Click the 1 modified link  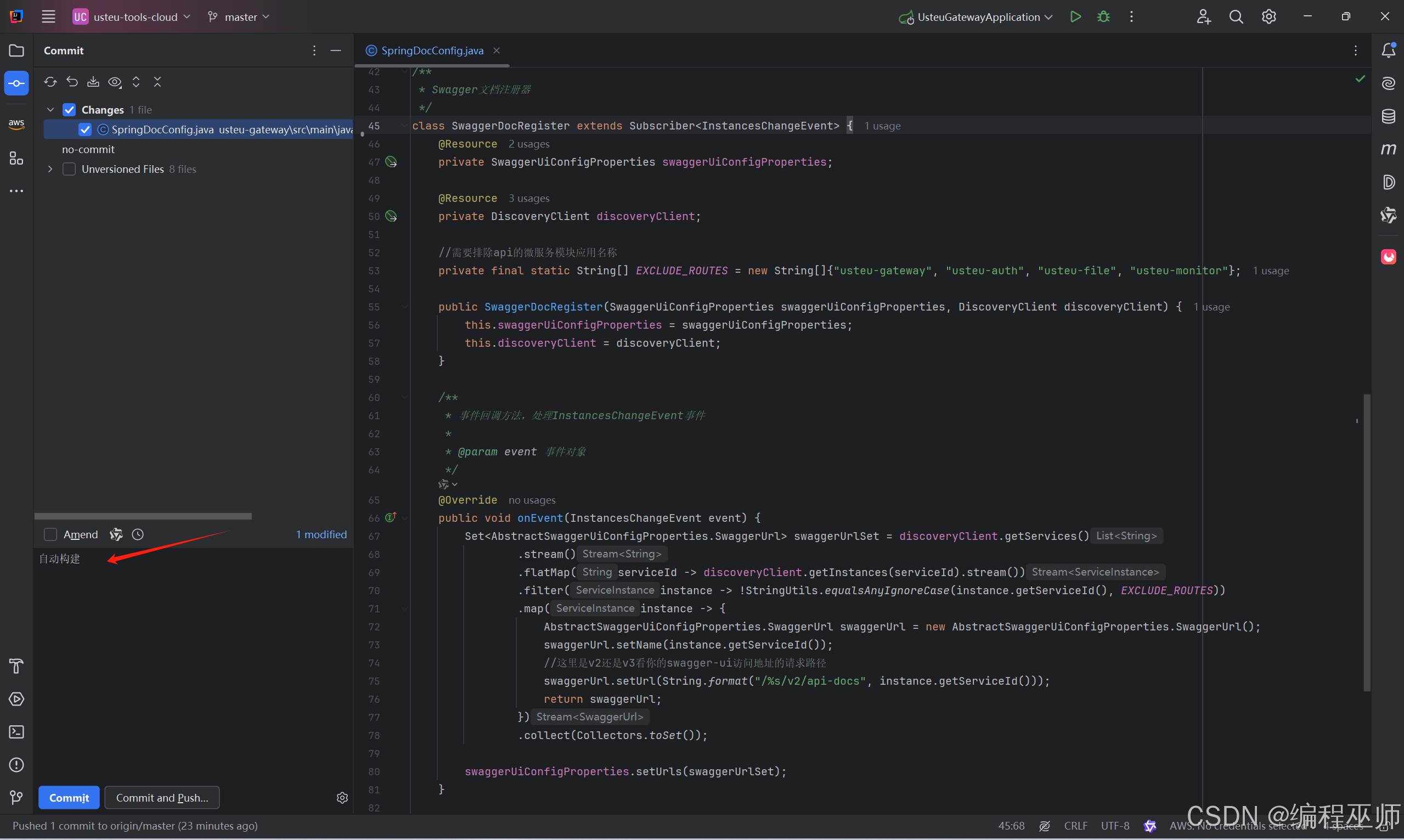click(322, 534)
